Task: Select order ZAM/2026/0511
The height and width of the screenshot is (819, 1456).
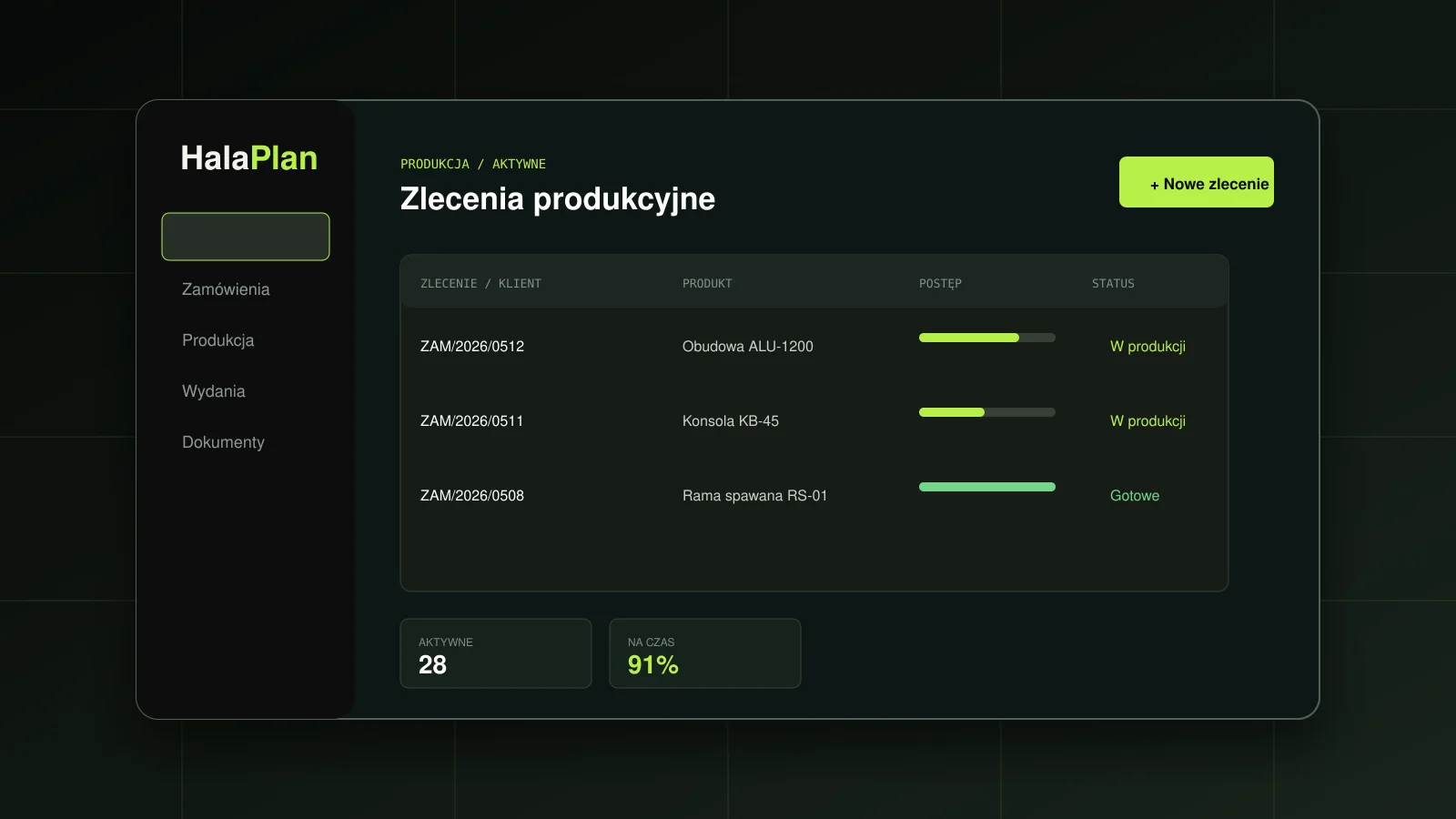Action: pos(472,420)
